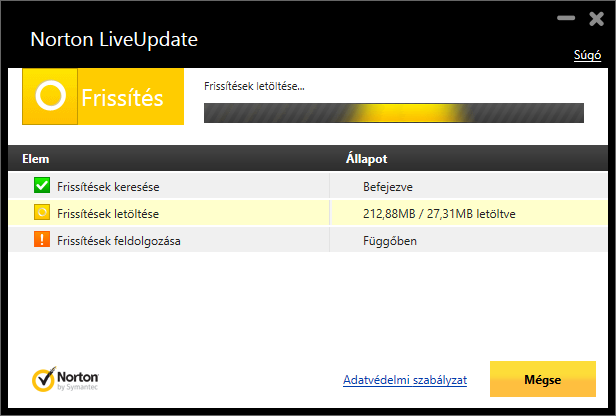Select the Frissítések letöltése row text
Image resolution: width=616 pixels, height=416 pixels.
click(108, 214)
